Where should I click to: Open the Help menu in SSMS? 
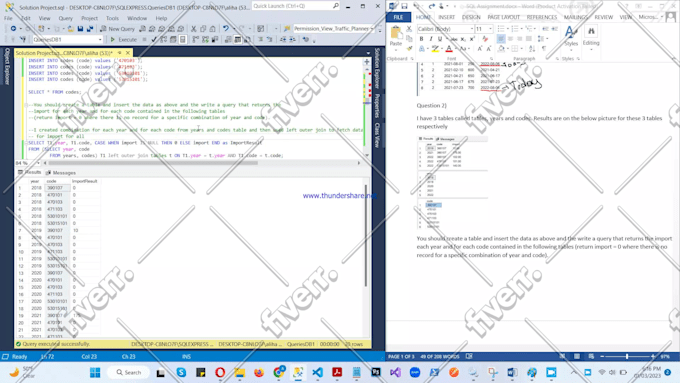pos(161,18)
